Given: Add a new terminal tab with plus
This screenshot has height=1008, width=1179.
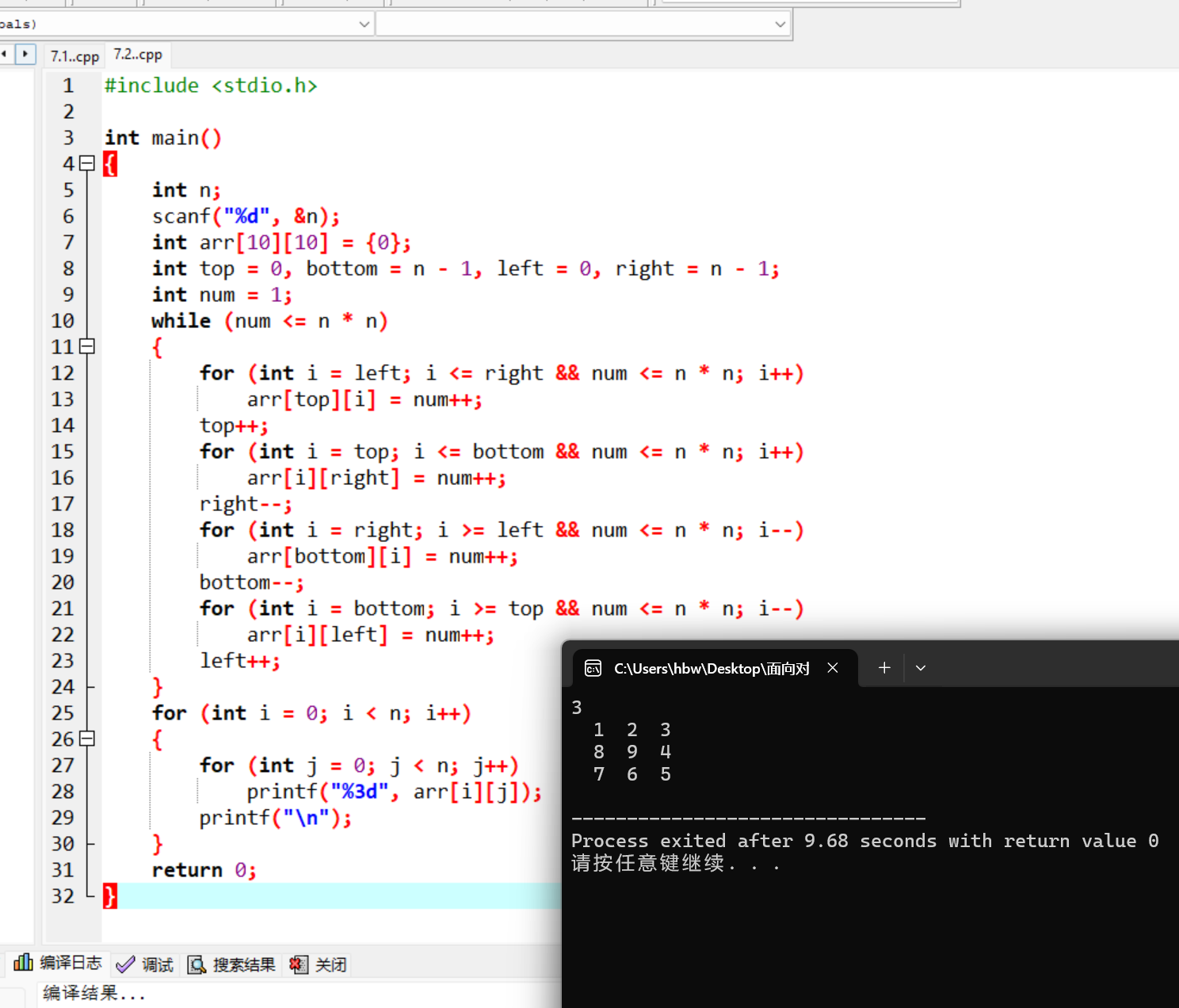Looking at the screenshot, I should tap(884, 668).
